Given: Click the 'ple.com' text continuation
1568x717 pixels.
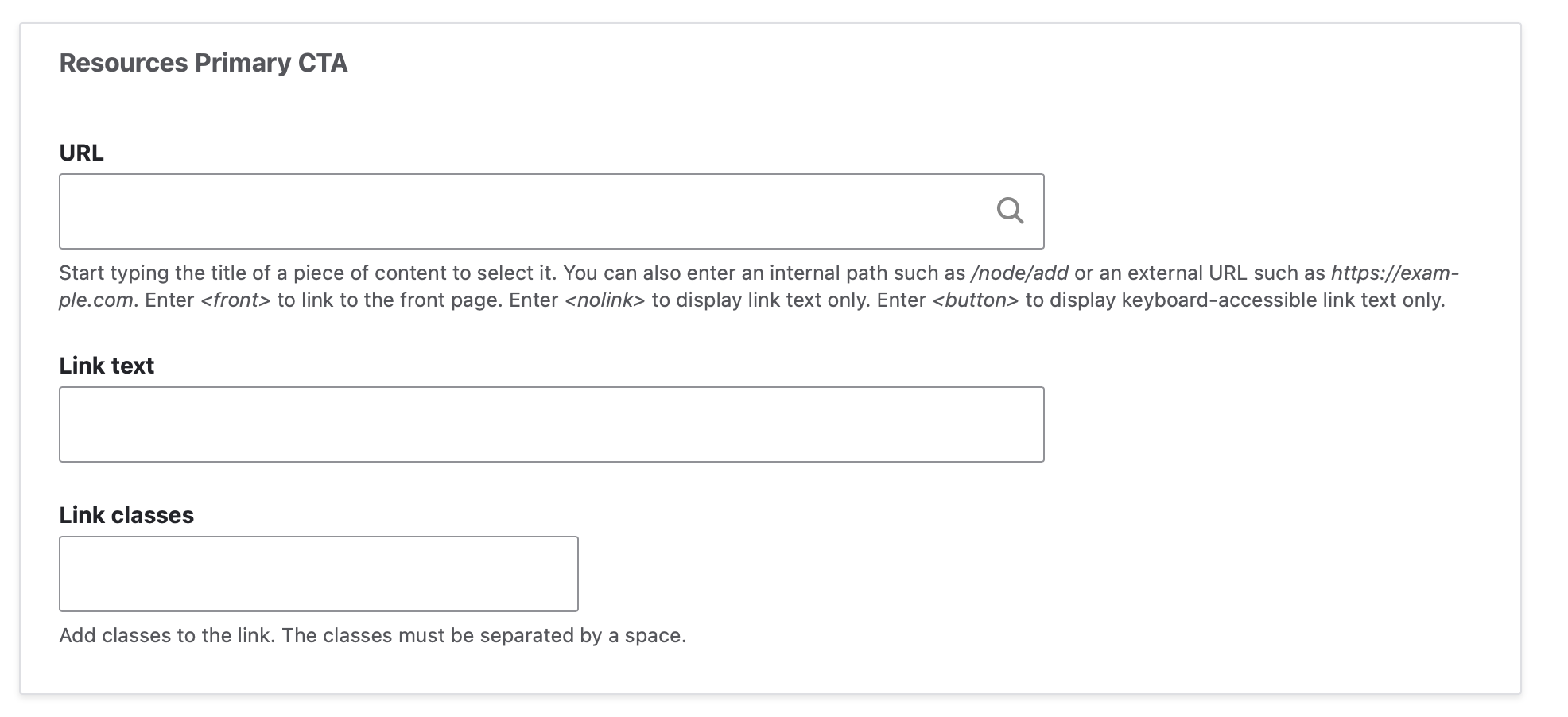Looking at the screenshot, I should pyautogui.click(x=95, y=300).
